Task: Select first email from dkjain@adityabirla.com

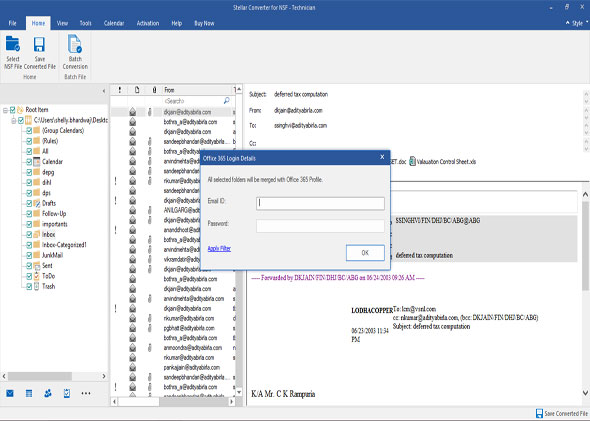Action: (187, 112)
